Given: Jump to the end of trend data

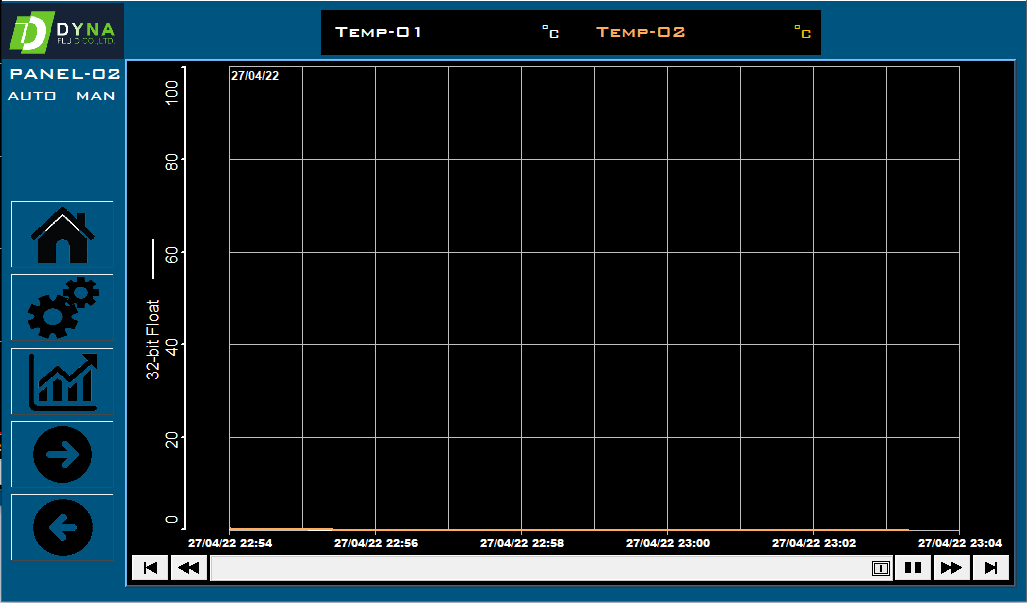Looking at the screenshot, I should [x=990, y=568].
